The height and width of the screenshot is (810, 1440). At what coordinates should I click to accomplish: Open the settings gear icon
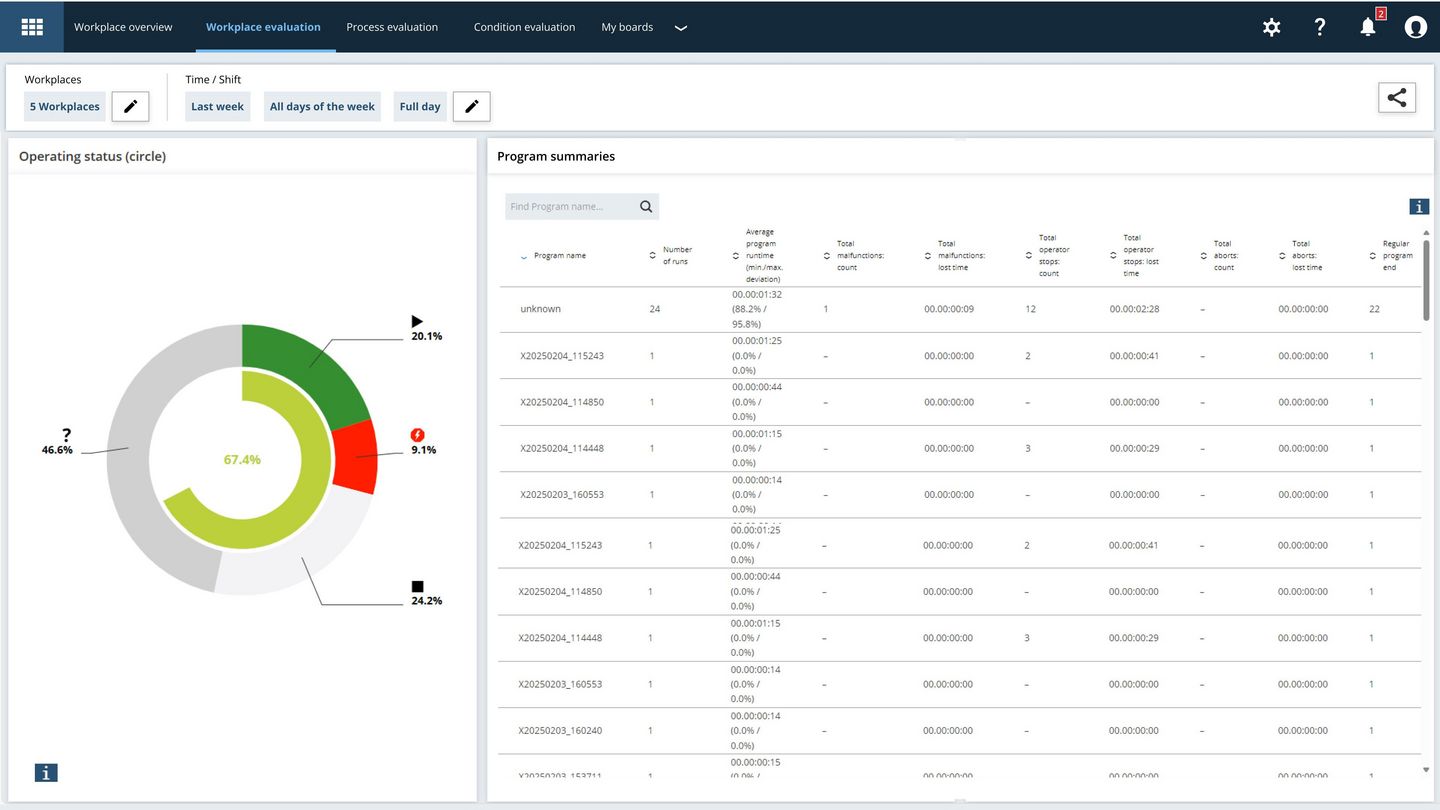(1271, 27)
